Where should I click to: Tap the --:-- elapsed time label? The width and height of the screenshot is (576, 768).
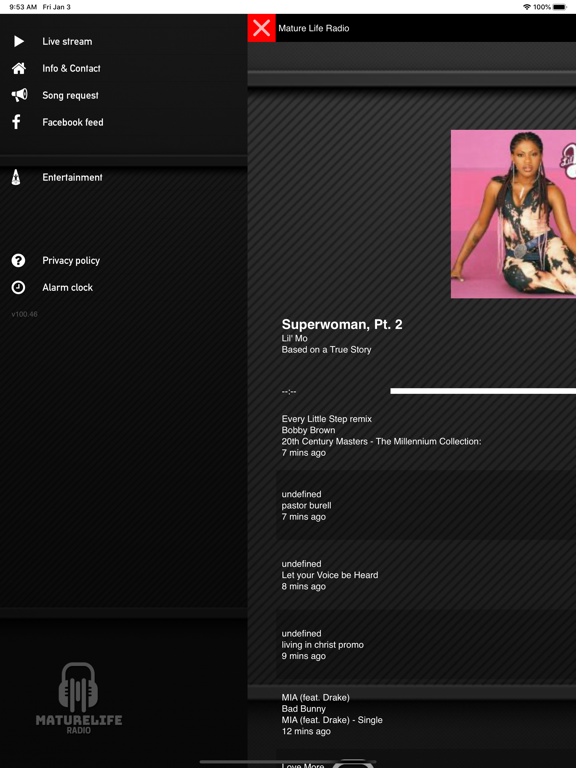289,391
